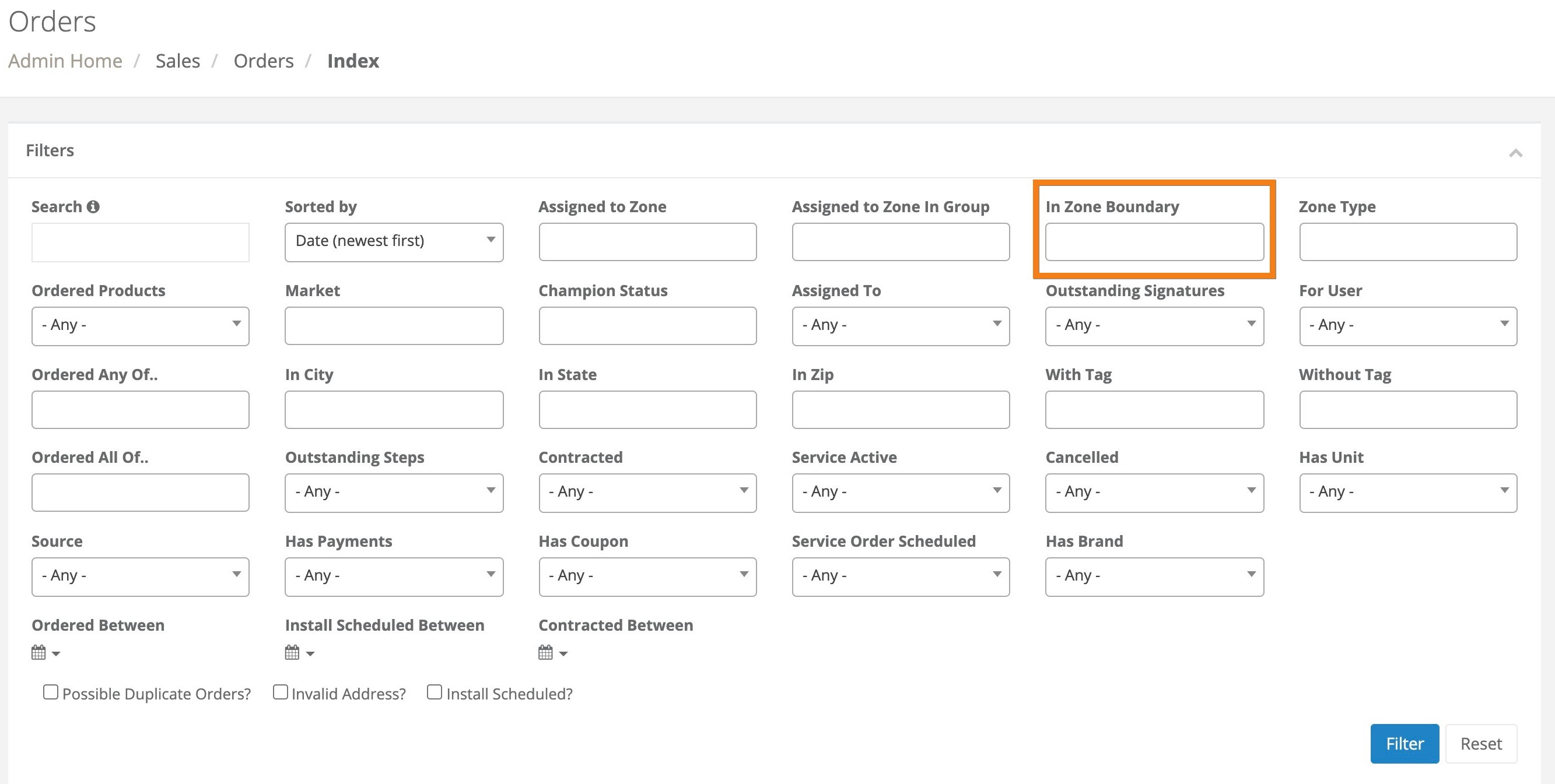1555x784 pixels.
Task: Open the Contracted Between calendar icon
Action: tap(547, 652)
